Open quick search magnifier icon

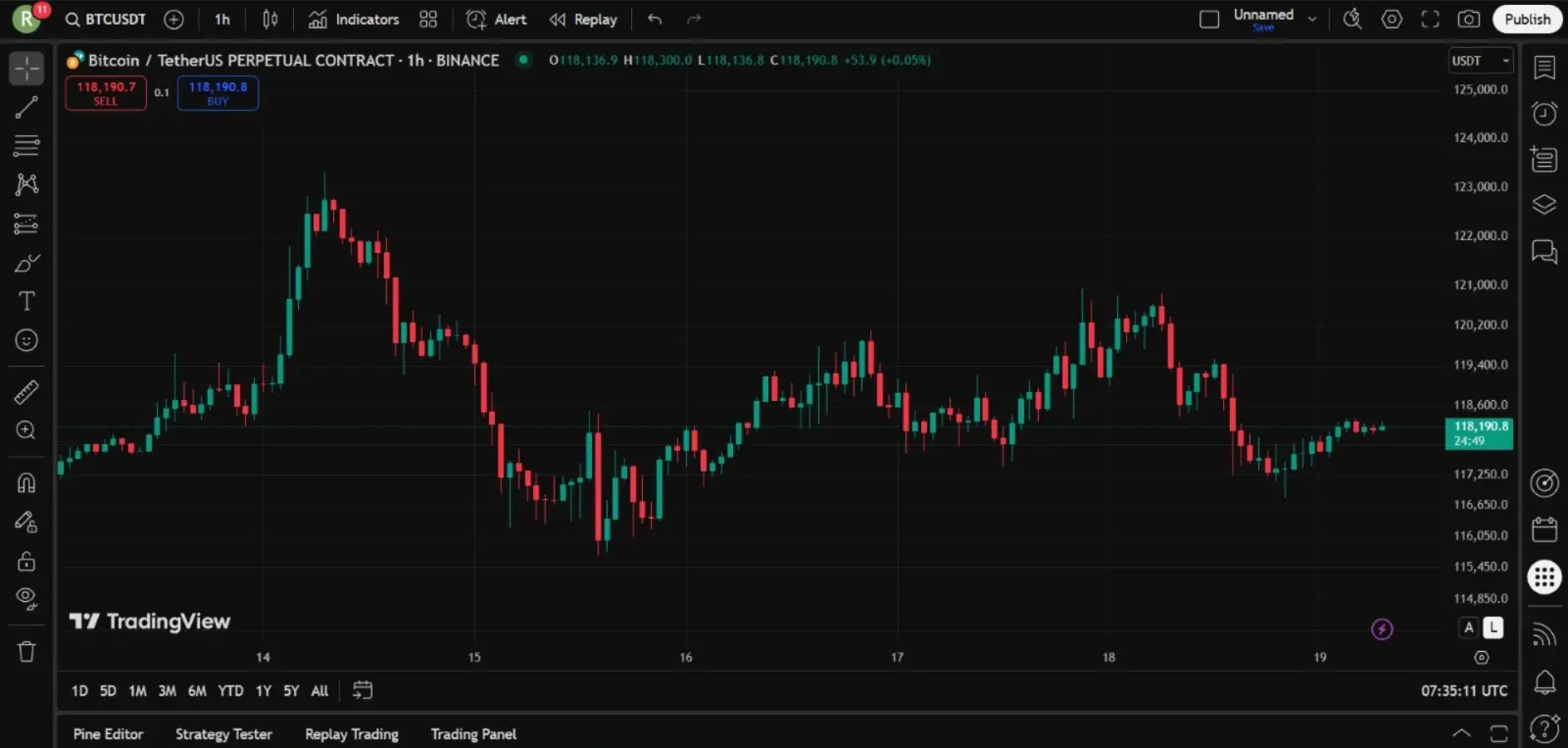tap(1352, 20)
